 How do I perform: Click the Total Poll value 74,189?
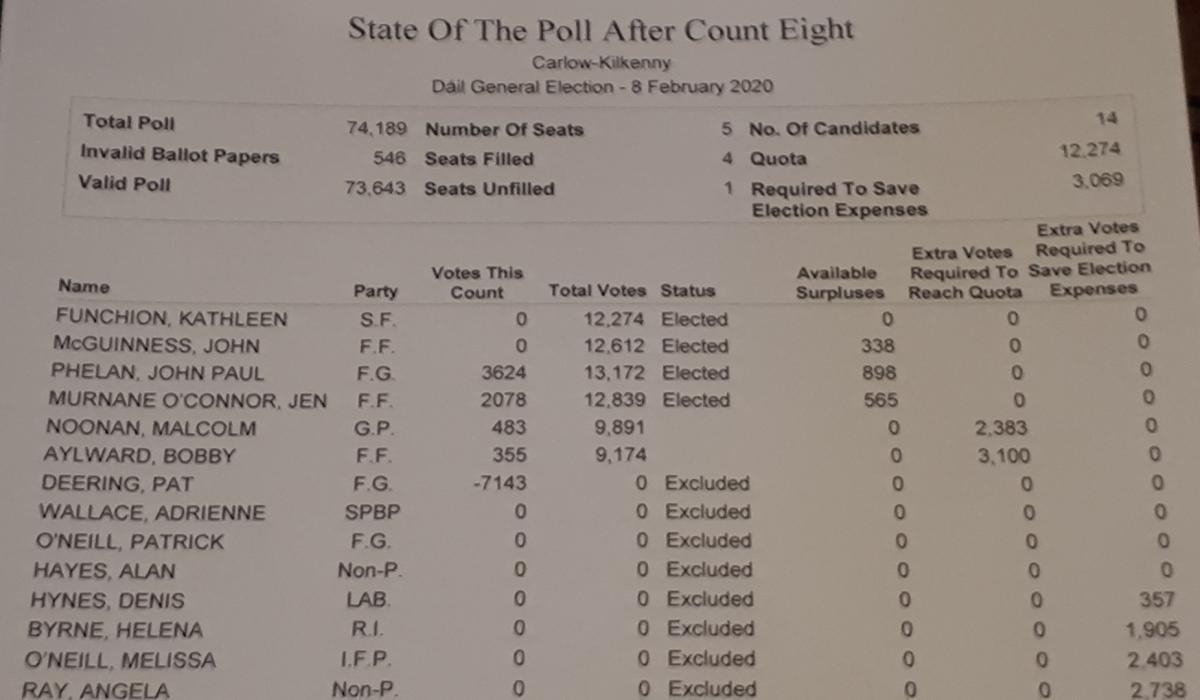[x=375, y=128]
